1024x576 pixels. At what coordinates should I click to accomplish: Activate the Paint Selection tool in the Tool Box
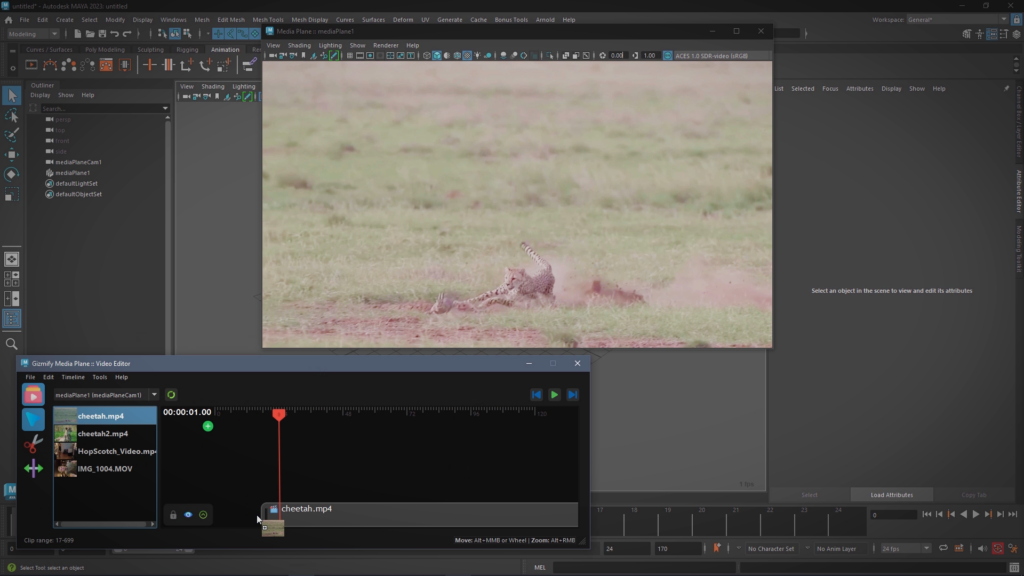(x=12, y=135)
